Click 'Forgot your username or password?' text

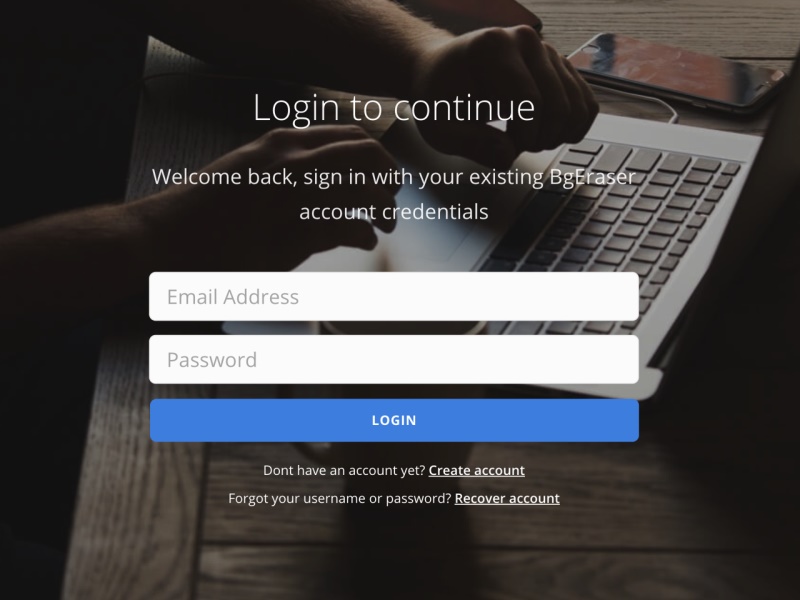pos(340,498)
